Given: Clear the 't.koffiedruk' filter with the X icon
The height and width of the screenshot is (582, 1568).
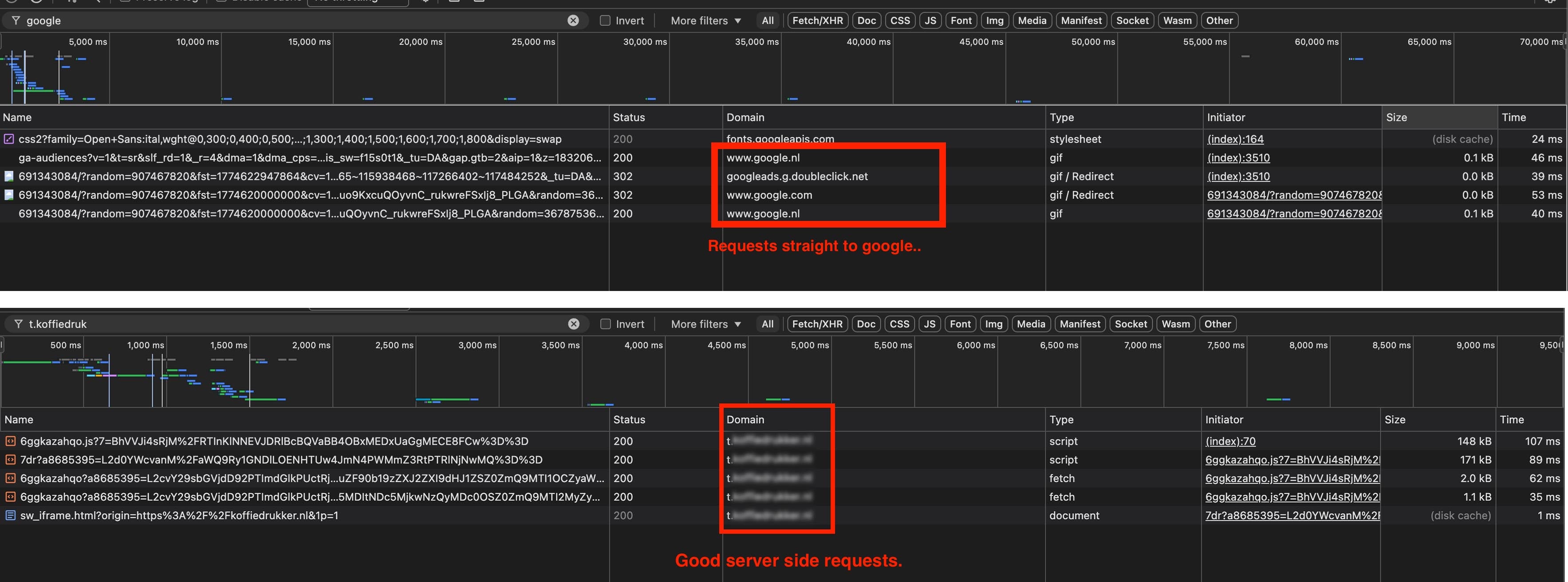Looking at the screenshot, I should point(573,324).
